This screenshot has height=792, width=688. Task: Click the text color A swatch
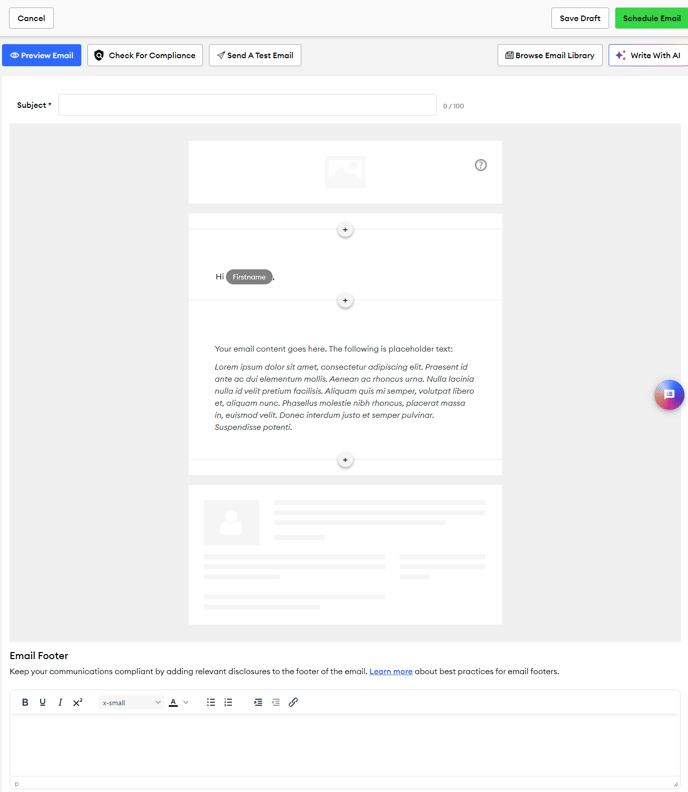pos(173,703)
